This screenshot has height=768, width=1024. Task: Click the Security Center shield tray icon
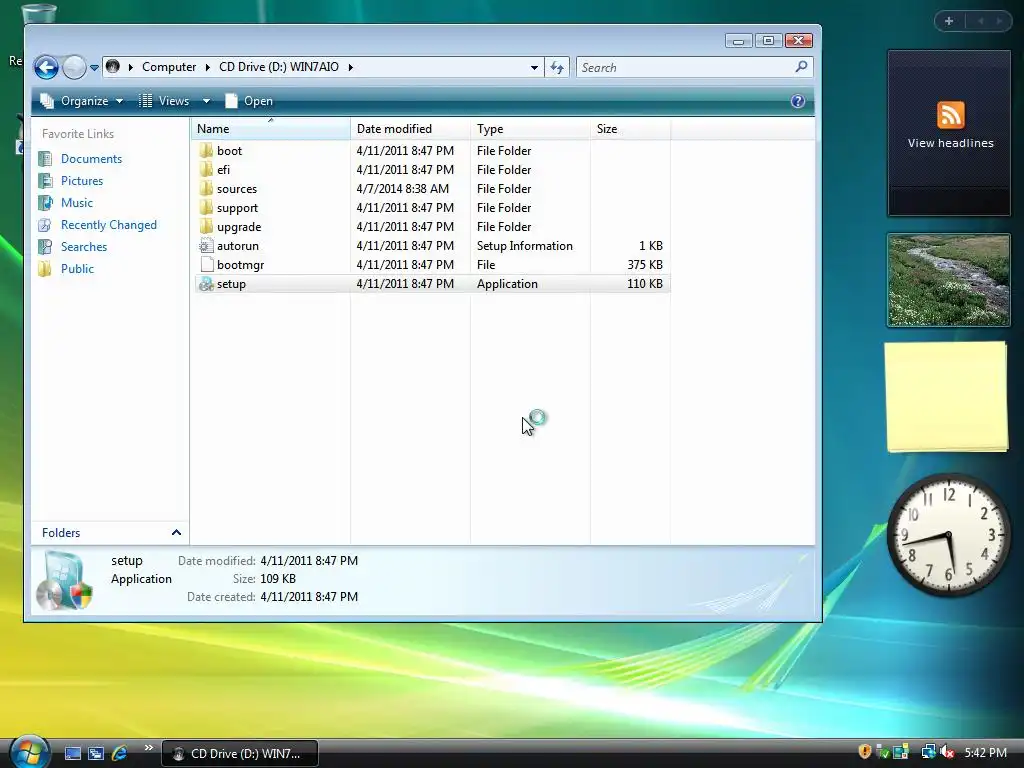865,752
